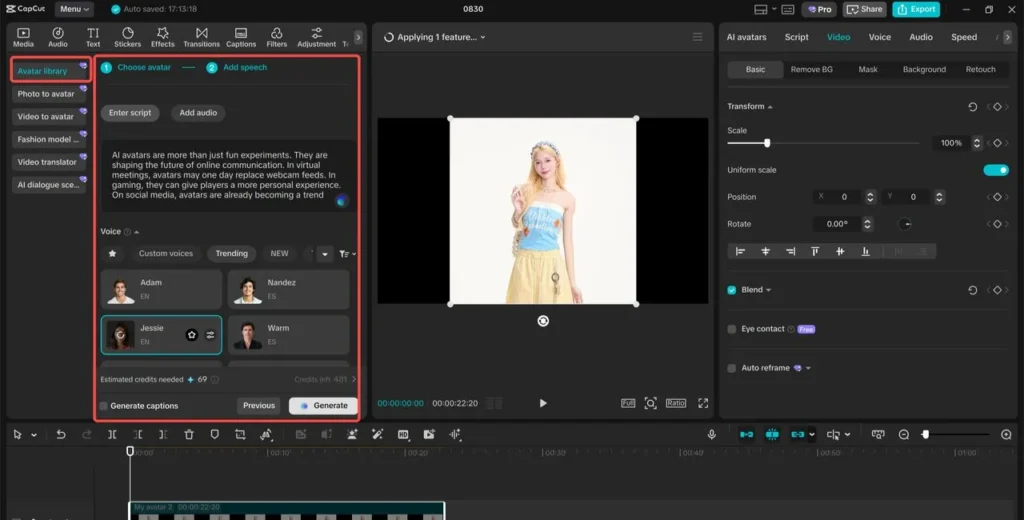Viewport: 1024px width, 520px height.
Task: Open the Mask subtab
Action: [867, 69]
